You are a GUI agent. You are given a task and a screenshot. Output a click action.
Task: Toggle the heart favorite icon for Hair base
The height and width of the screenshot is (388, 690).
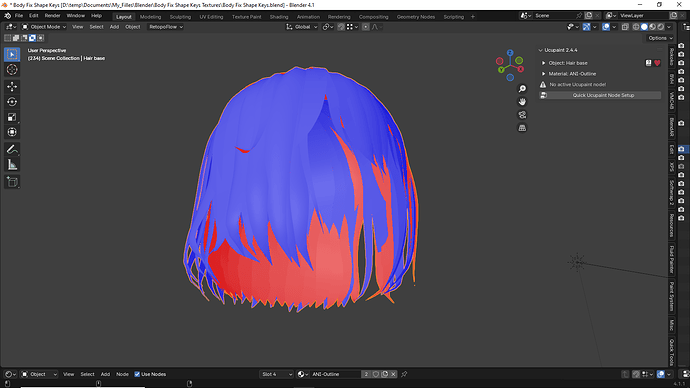657,63
